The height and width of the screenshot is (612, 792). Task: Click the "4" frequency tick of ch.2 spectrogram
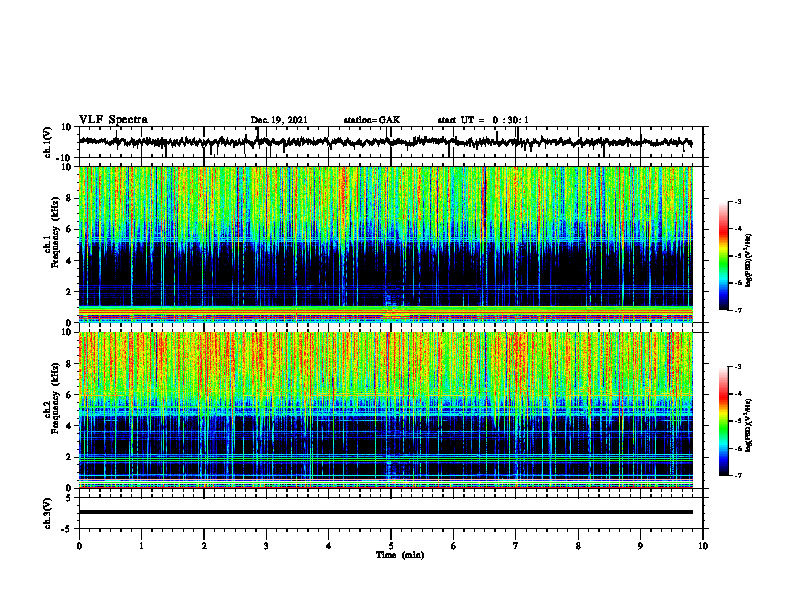click(69, 426)
